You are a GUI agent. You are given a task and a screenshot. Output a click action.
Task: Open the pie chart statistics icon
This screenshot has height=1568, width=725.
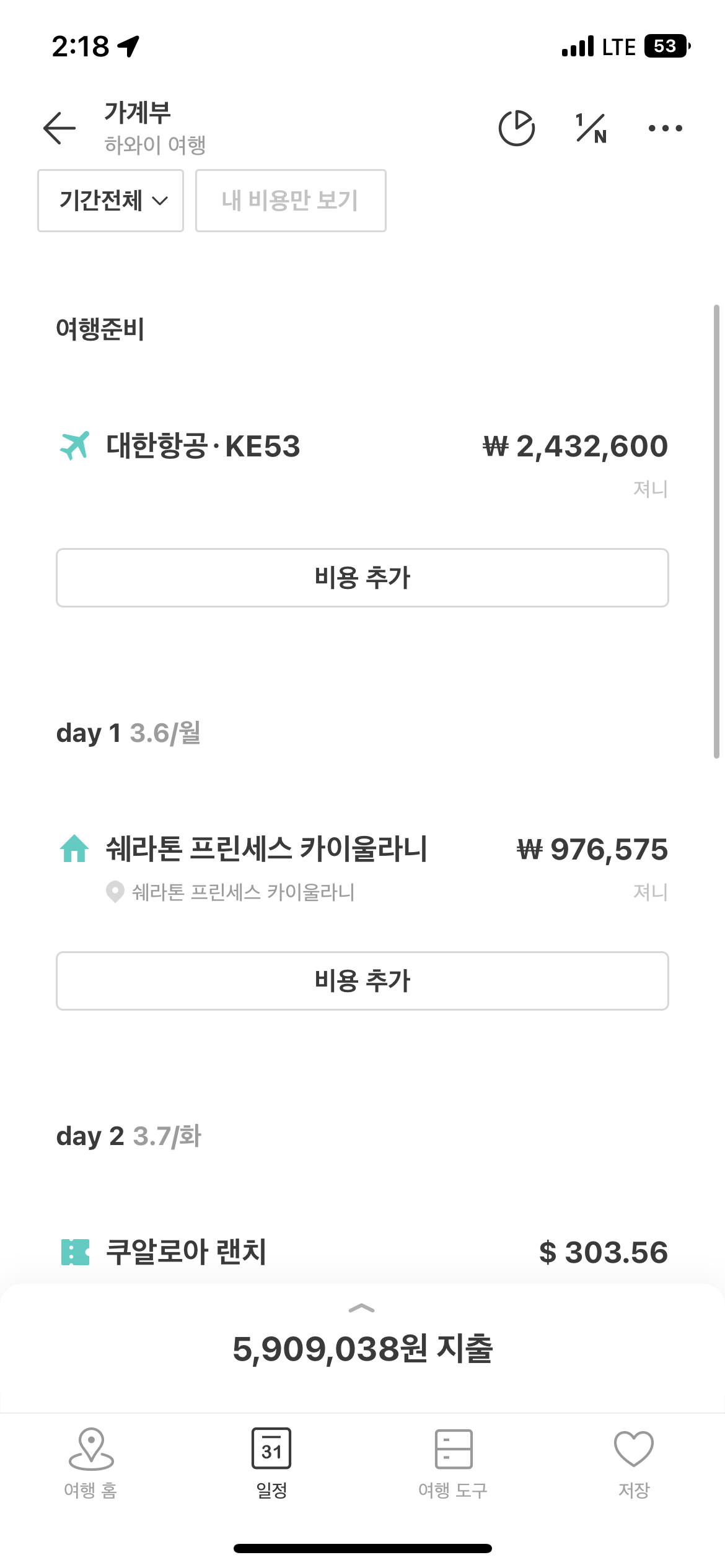(x=517, y=128)
